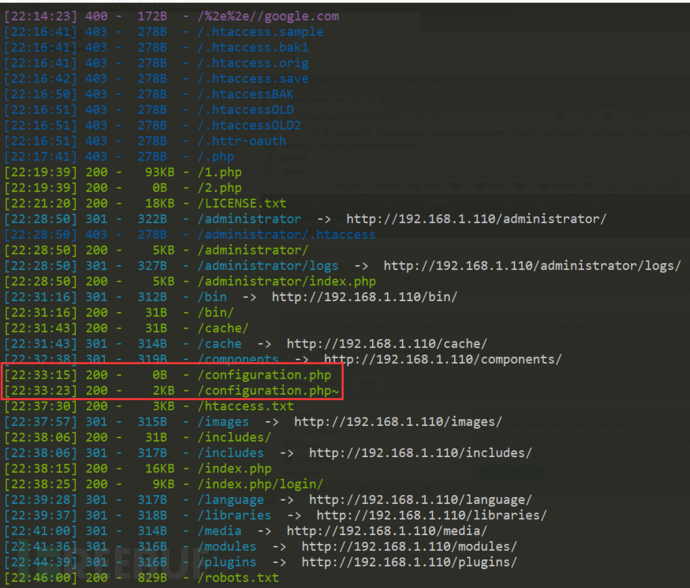Open the http://192.168.1.110/media/ URL
Image resolution: width=690 pixels, height=588 pixels.
point(387,531)
